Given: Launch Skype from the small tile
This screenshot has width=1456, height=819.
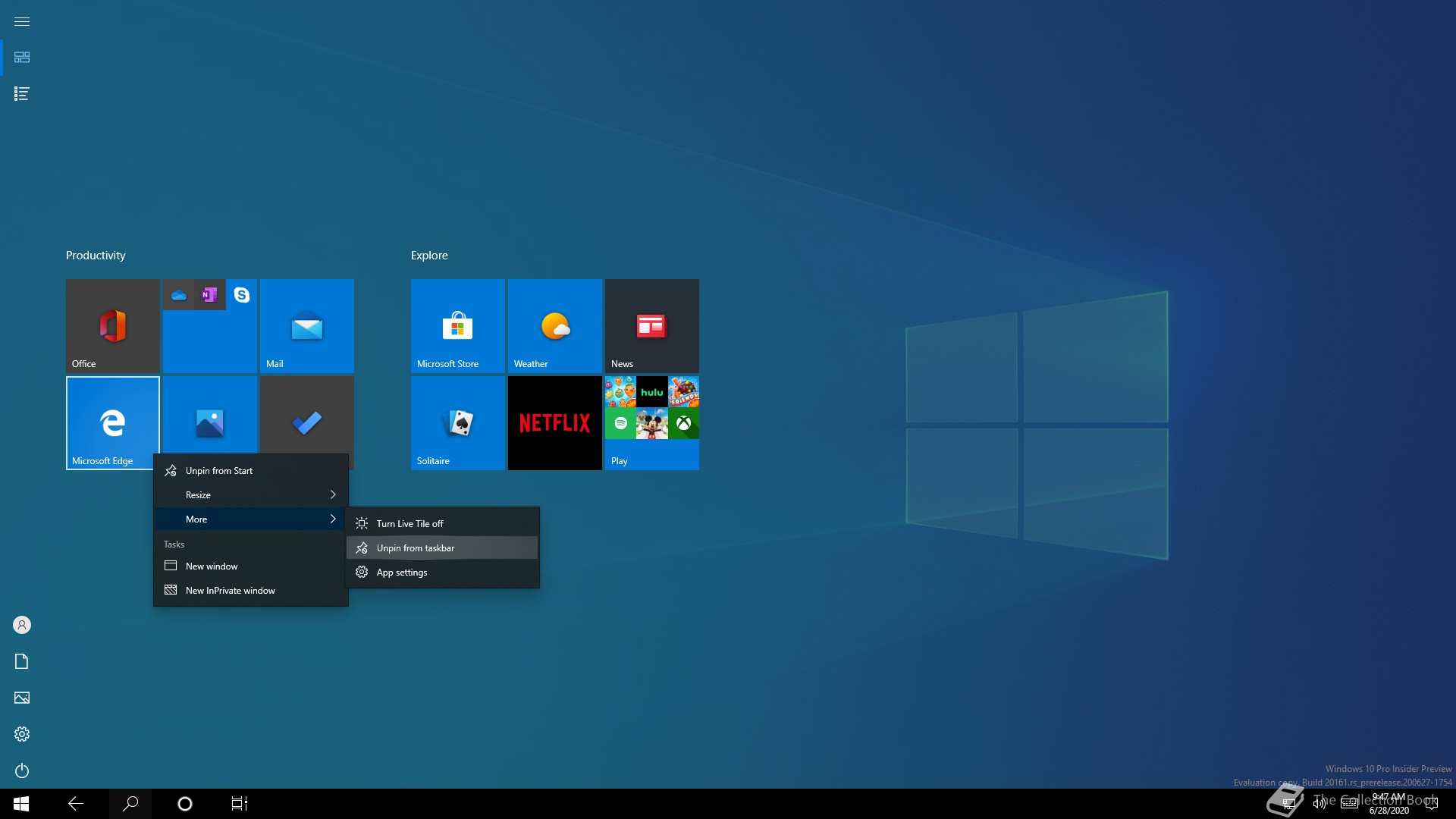Looking at the screenshot, I should [x=242, y=294].
